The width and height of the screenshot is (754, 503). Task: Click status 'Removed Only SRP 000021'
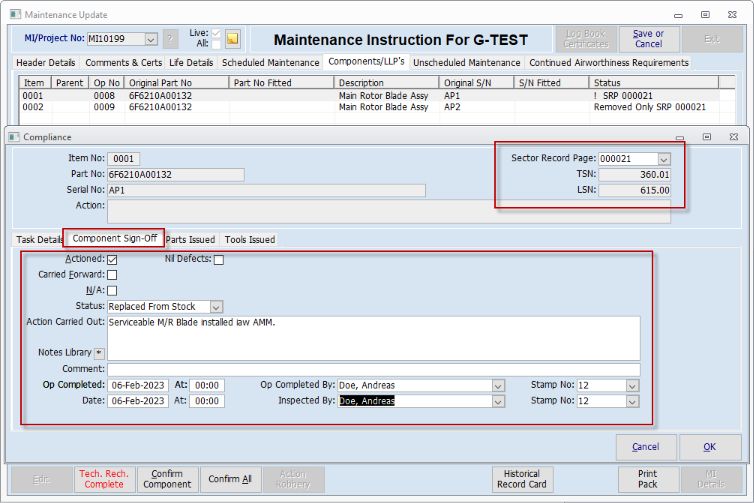click(x=650, y=107)
